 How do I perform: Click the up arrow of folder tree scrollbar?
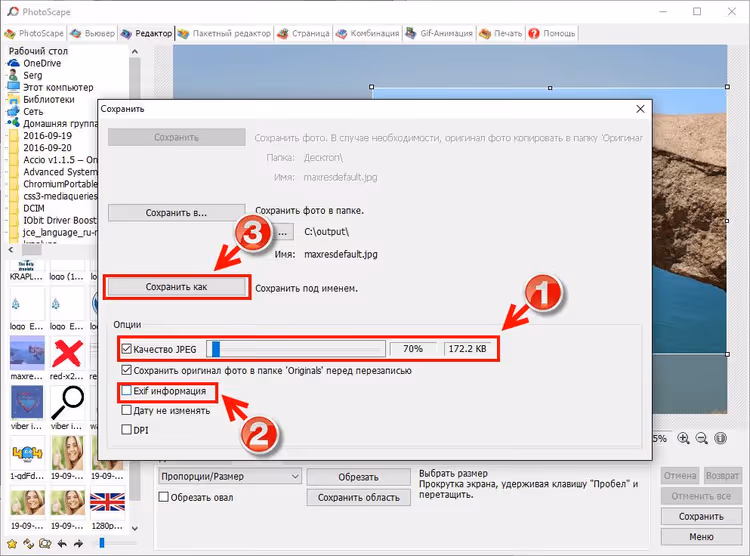tap(135, 52)
